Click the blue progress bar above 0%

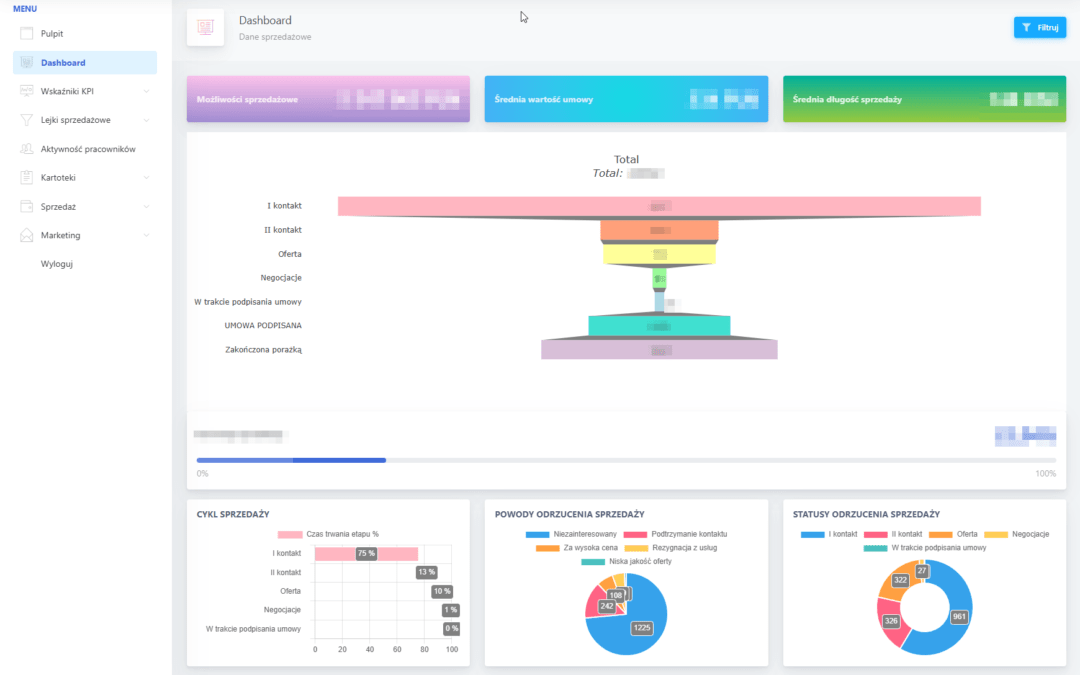point(290,460)
